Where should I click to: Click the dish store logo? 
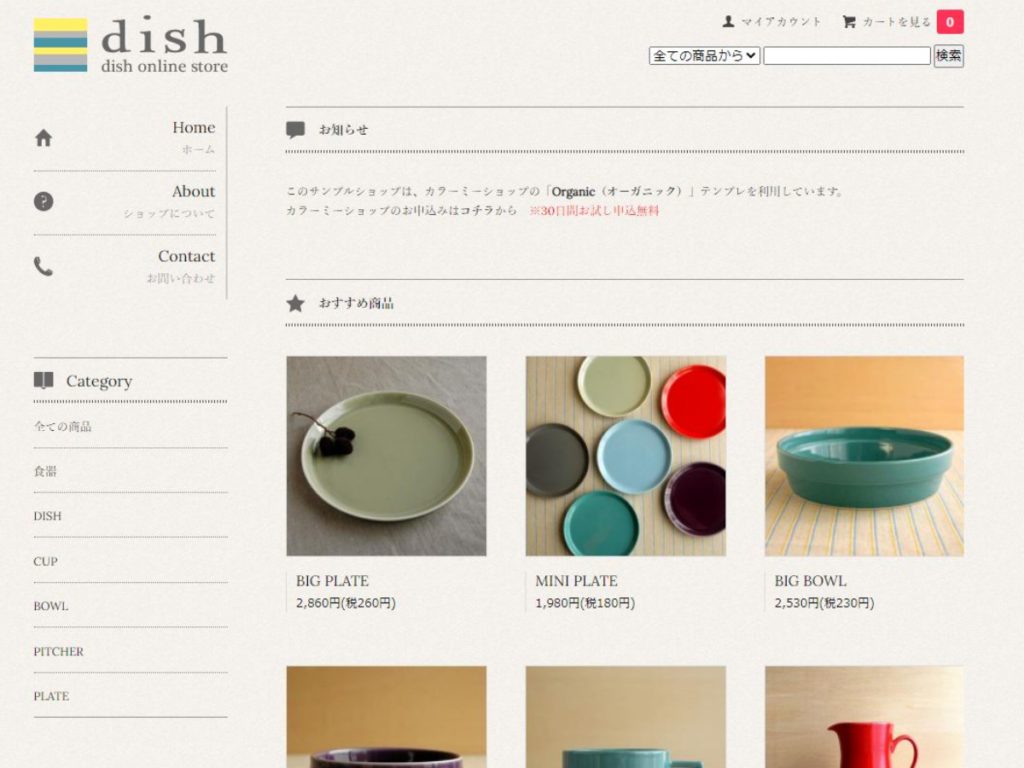pos(131,44)
